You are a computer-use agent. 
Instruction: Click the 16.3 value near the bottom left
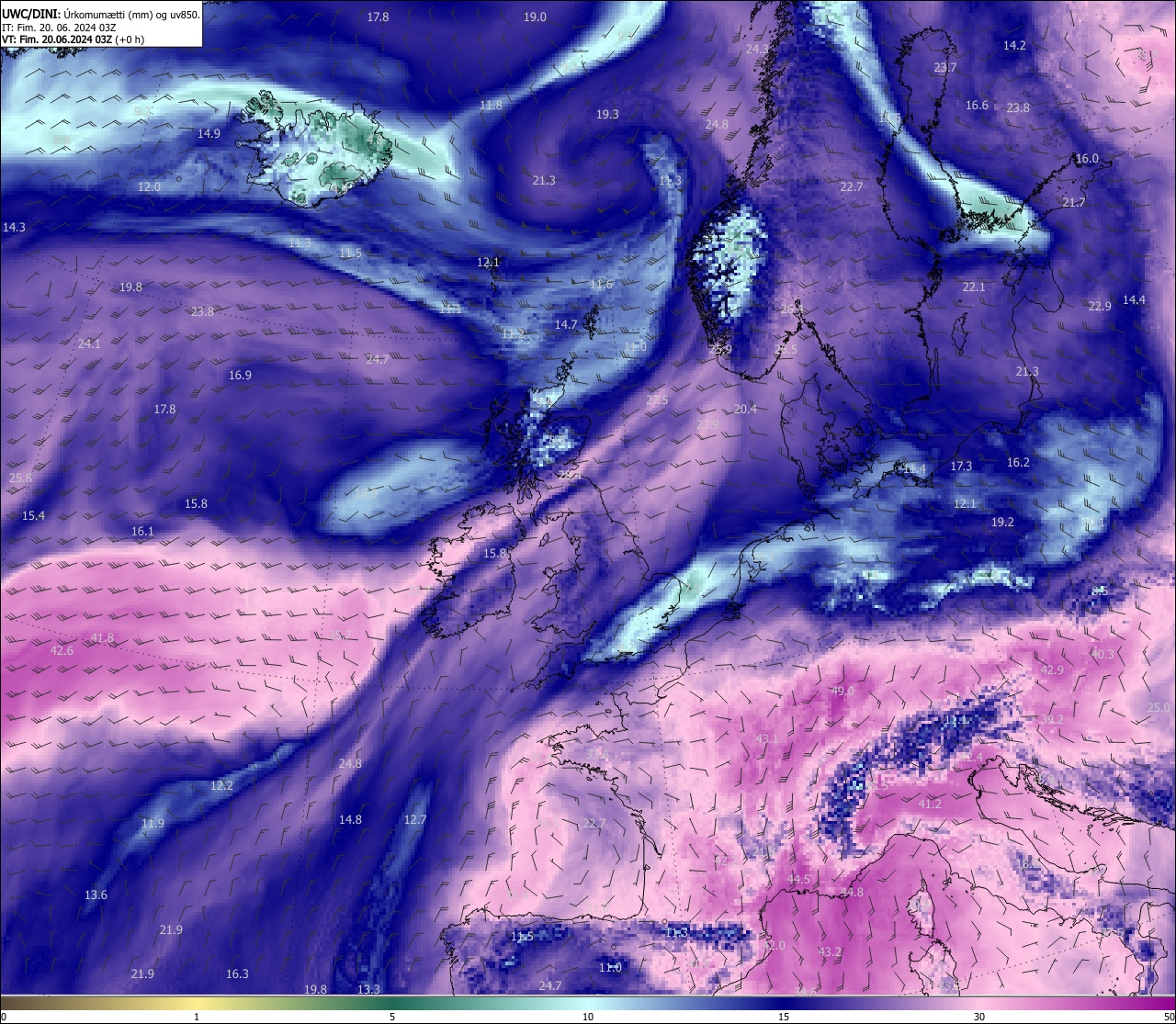click(x=237, y=973)
